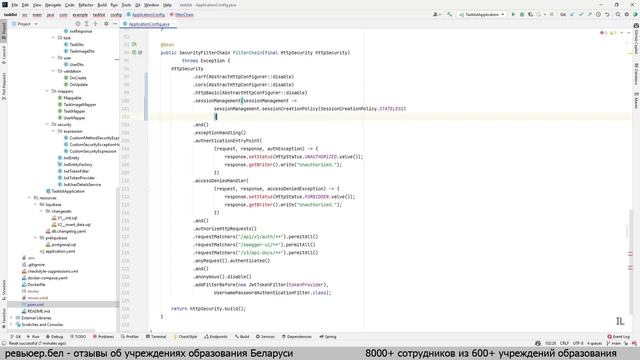Update project from Git (blue arrow)
The image size is (640, 360).
572,14
